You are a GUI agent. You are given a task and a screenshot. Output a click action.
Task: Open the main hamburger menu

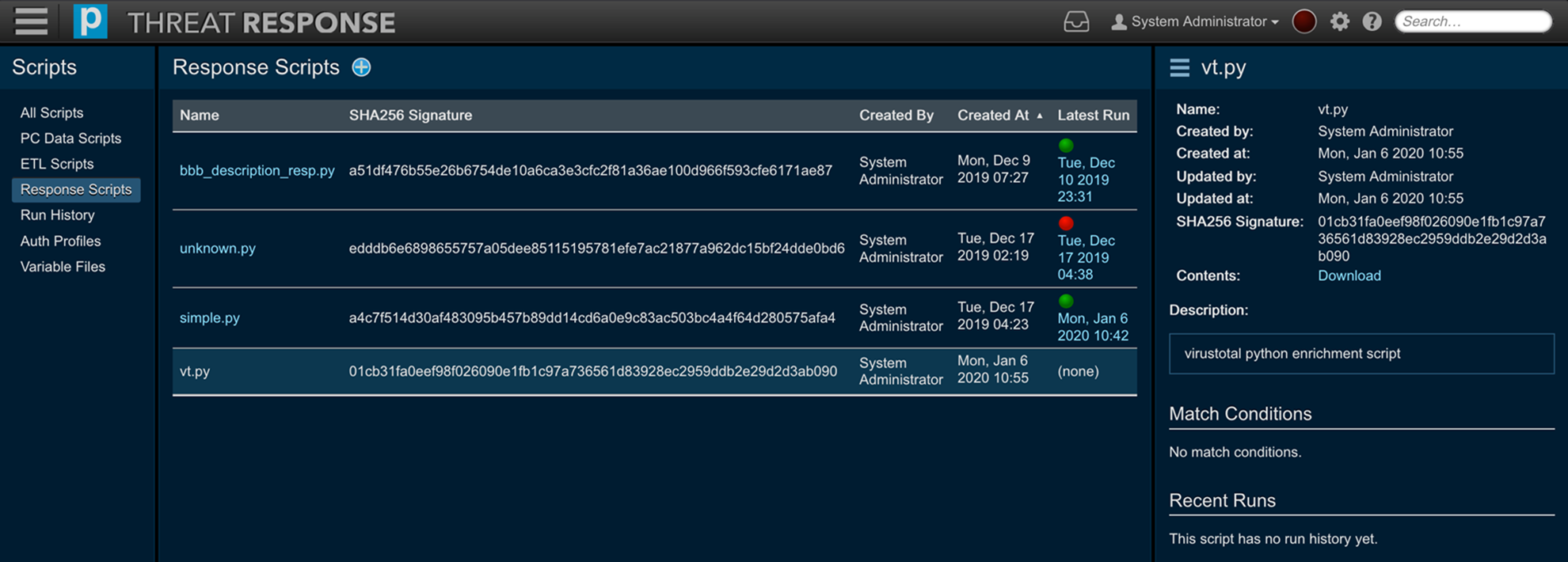31,21
